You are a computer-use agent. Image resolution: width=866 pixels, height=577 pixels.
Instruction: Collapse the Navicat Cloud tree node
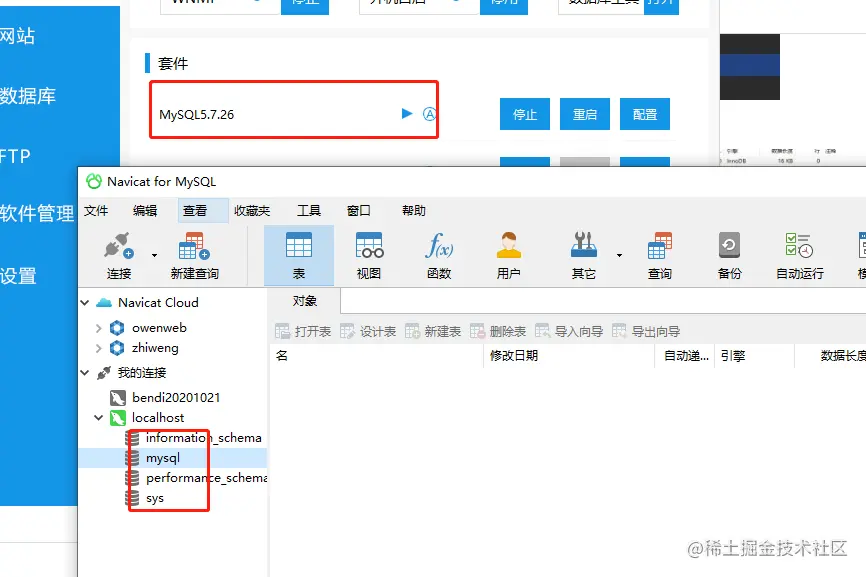(85, 303)
